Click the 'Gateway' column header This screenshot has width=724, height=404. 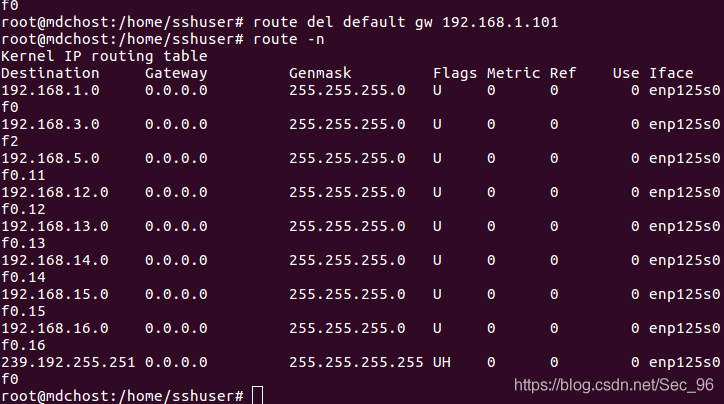[x=176, y=73]
